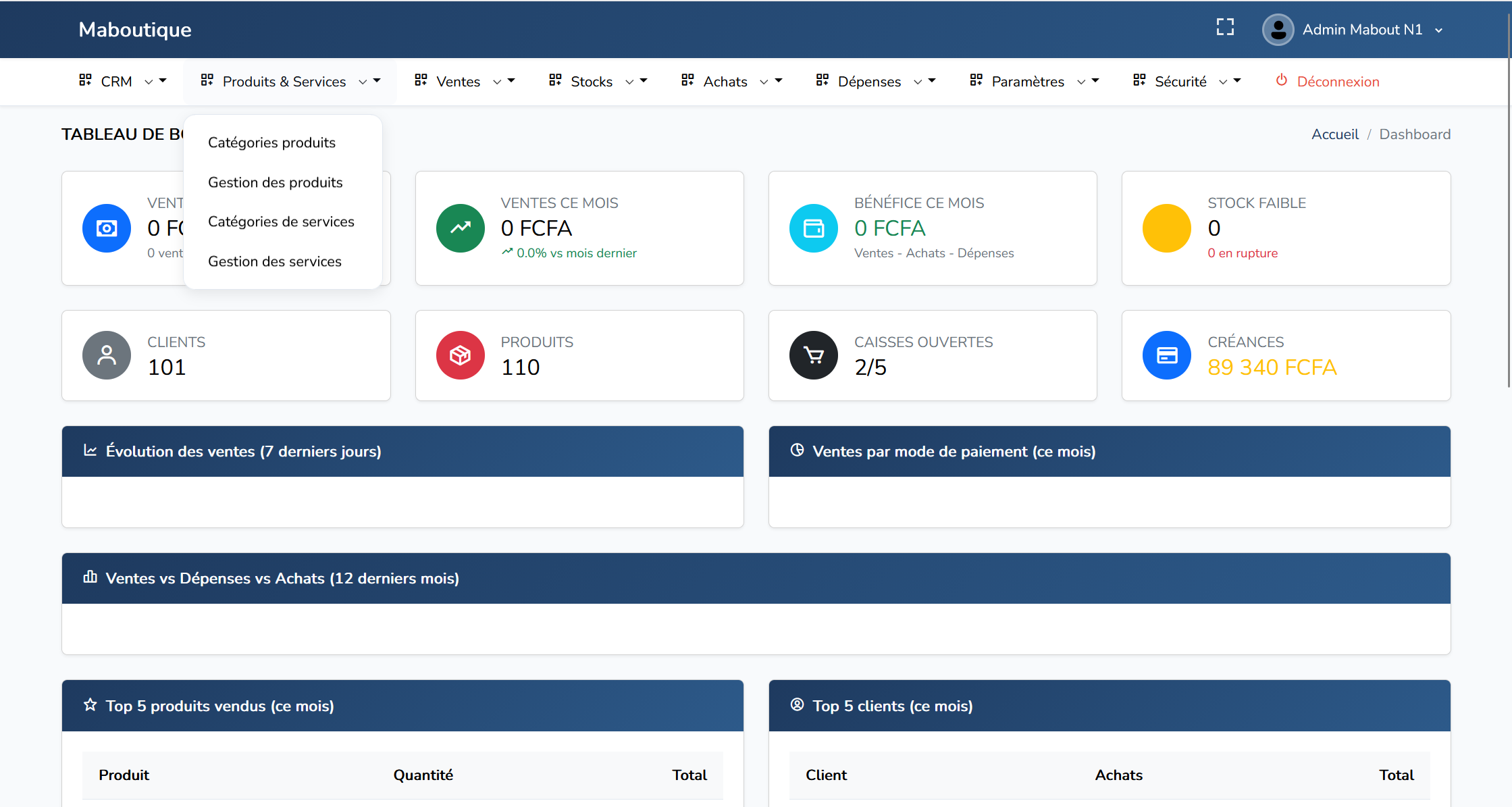Open the Paramètres dropdown menu
Screen dimensions: 1512x807
[x=1035, y=81]
